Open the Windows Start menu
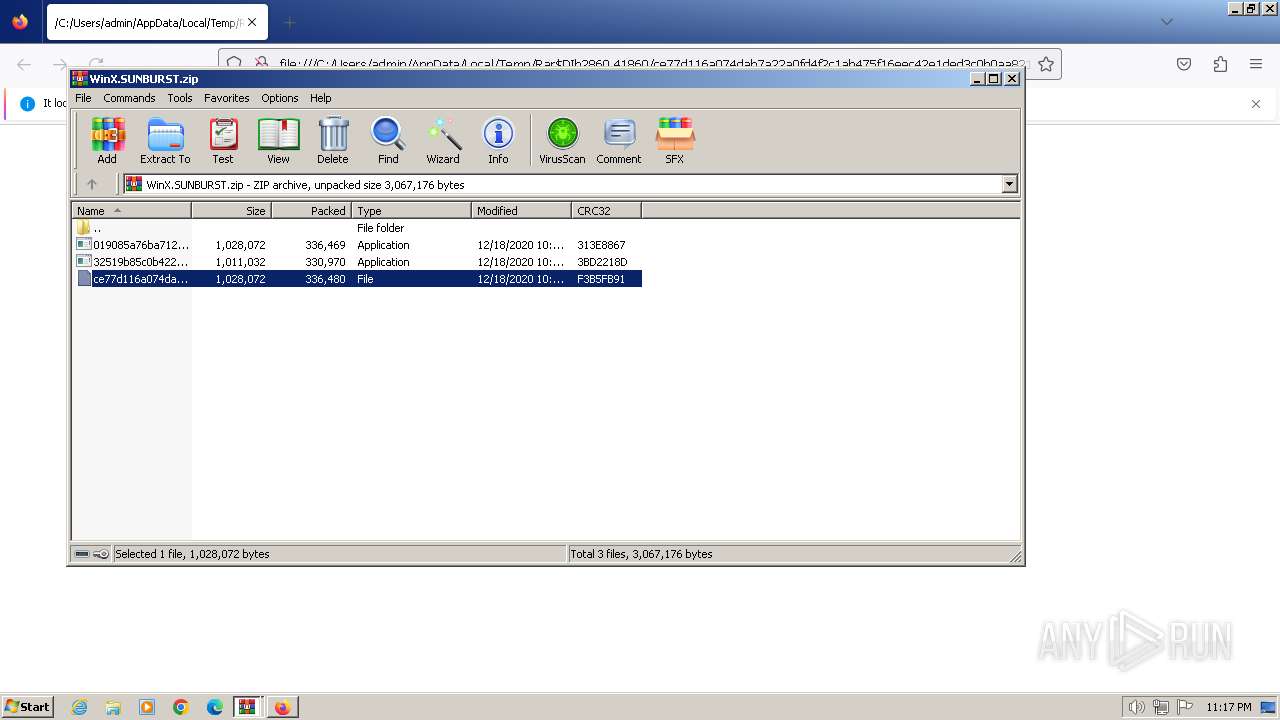The width and height of the screenshot is (1280, 720). [27, 706]
